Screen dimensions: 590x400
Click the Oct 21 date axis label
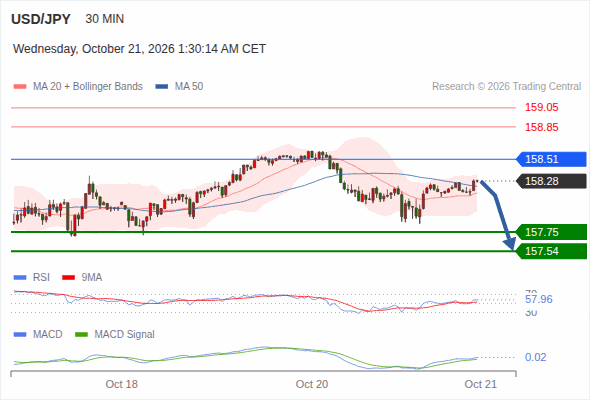tap(481, 384)
